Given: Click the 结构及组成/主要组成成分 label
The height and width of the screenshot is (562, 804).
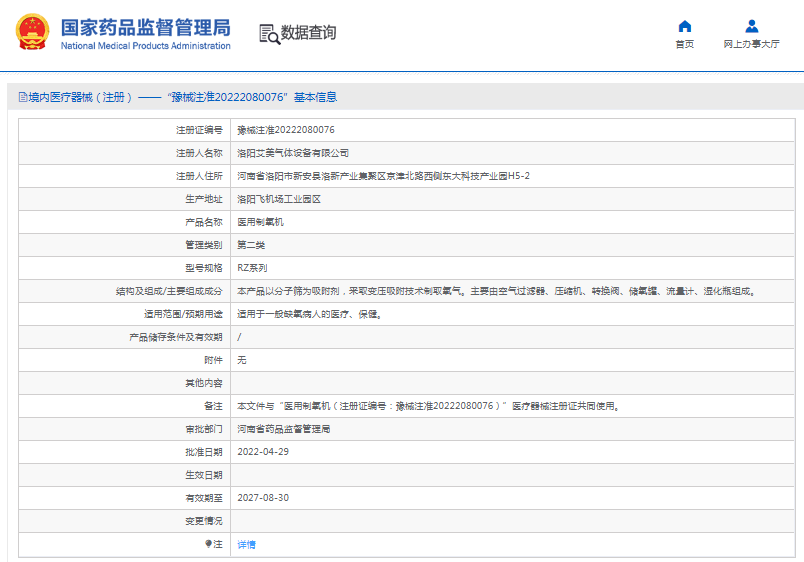Looking at the screenshot, I should (x=169, y=291).
